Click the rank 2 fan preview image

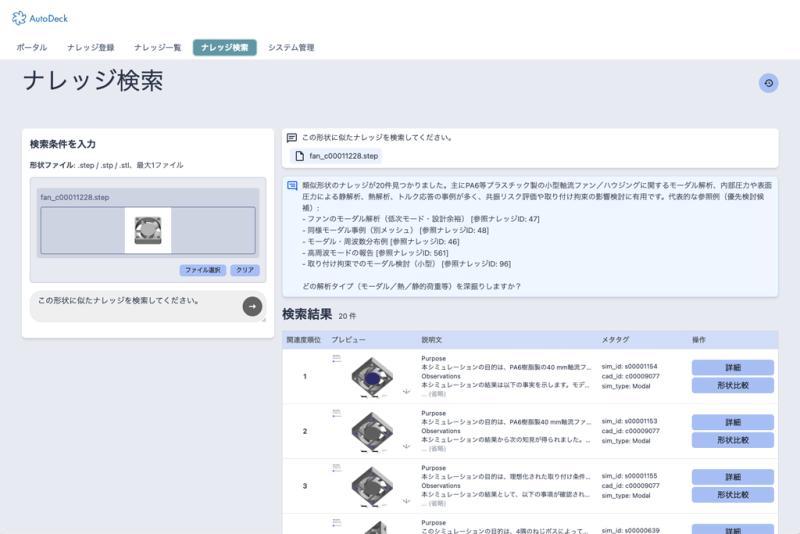[x=372, y=431]
